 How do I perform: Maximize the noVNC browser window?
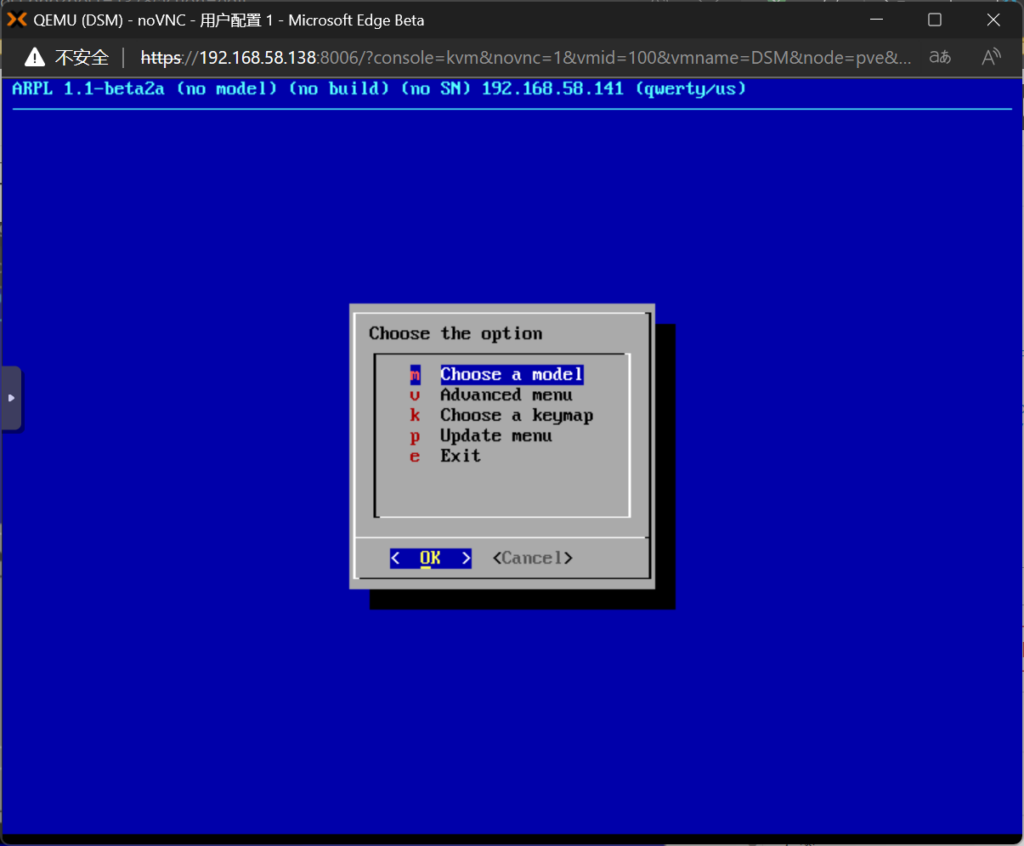[x=935, y=20]
